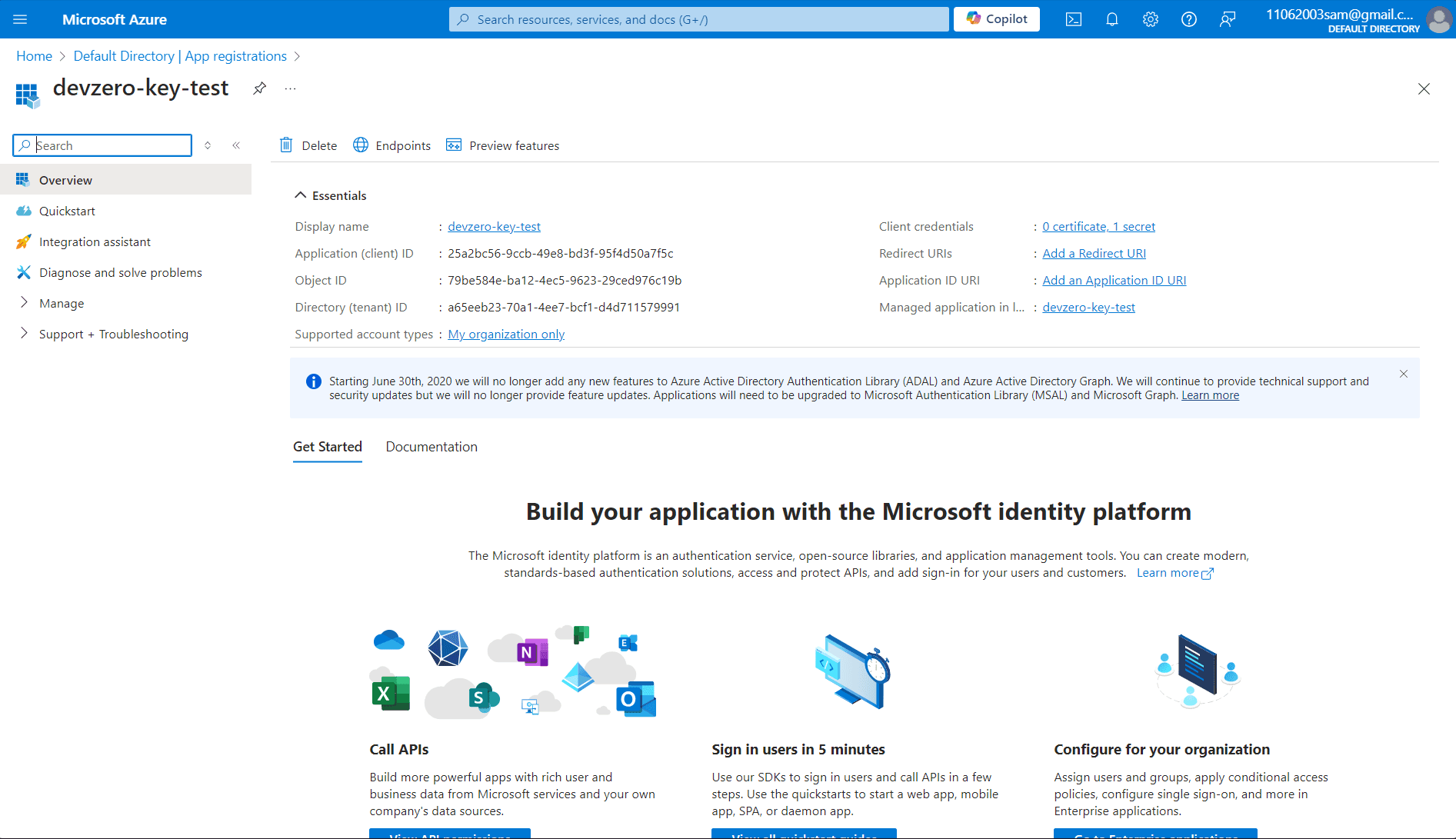Click the Object ID value
The height and width of the screenshot is (839, 1456).
tap(565, 281)
